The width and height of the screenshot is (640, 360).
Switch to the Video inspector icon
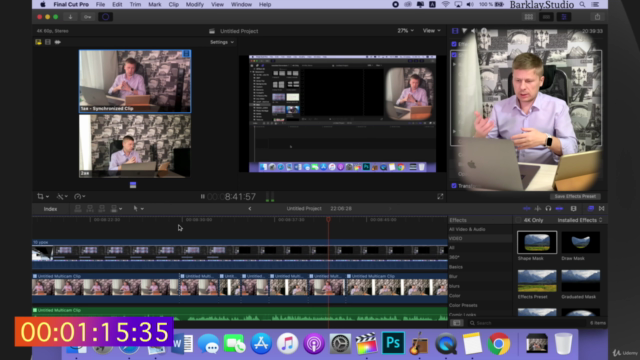455,31
